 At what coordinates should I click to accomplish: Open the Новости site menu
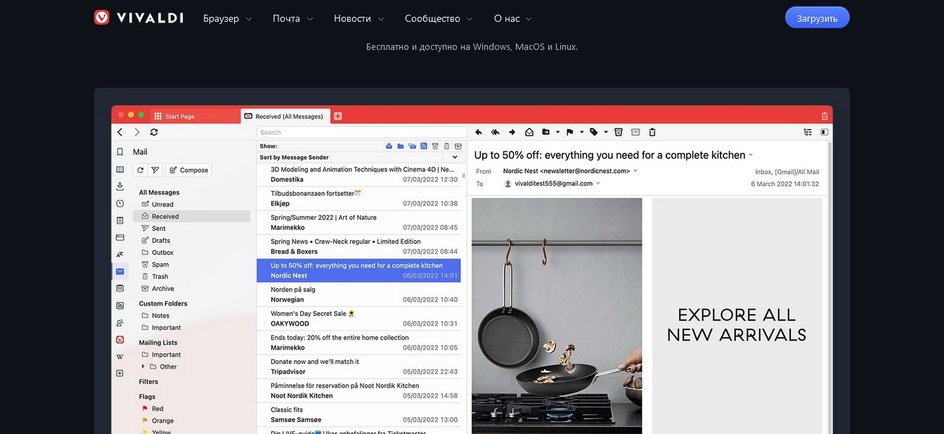click(359, 19)
